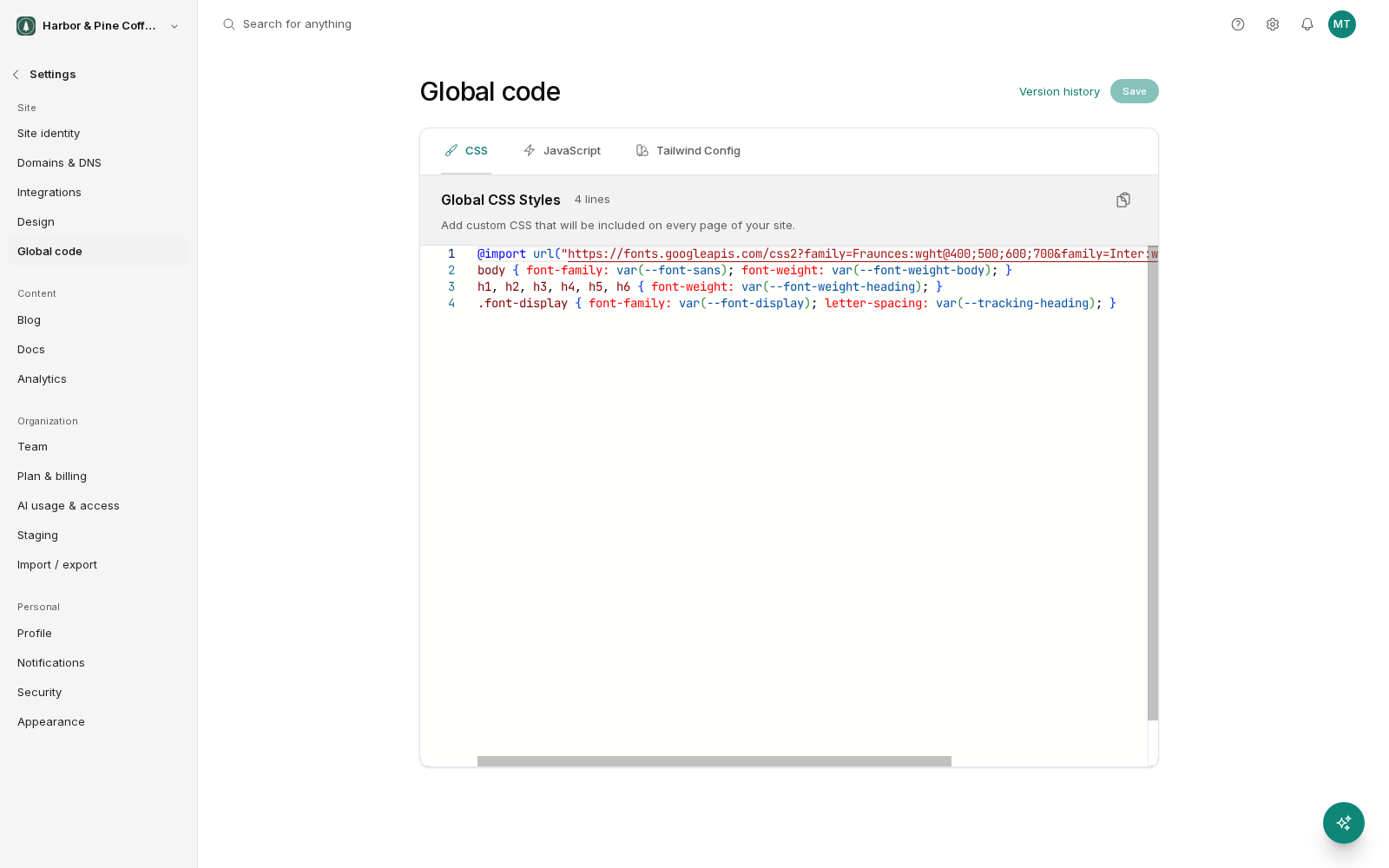This screenshot has width=1389, height=868.
Task: Switch to the Tailwind Config tab
Action: tap(688, 151)
